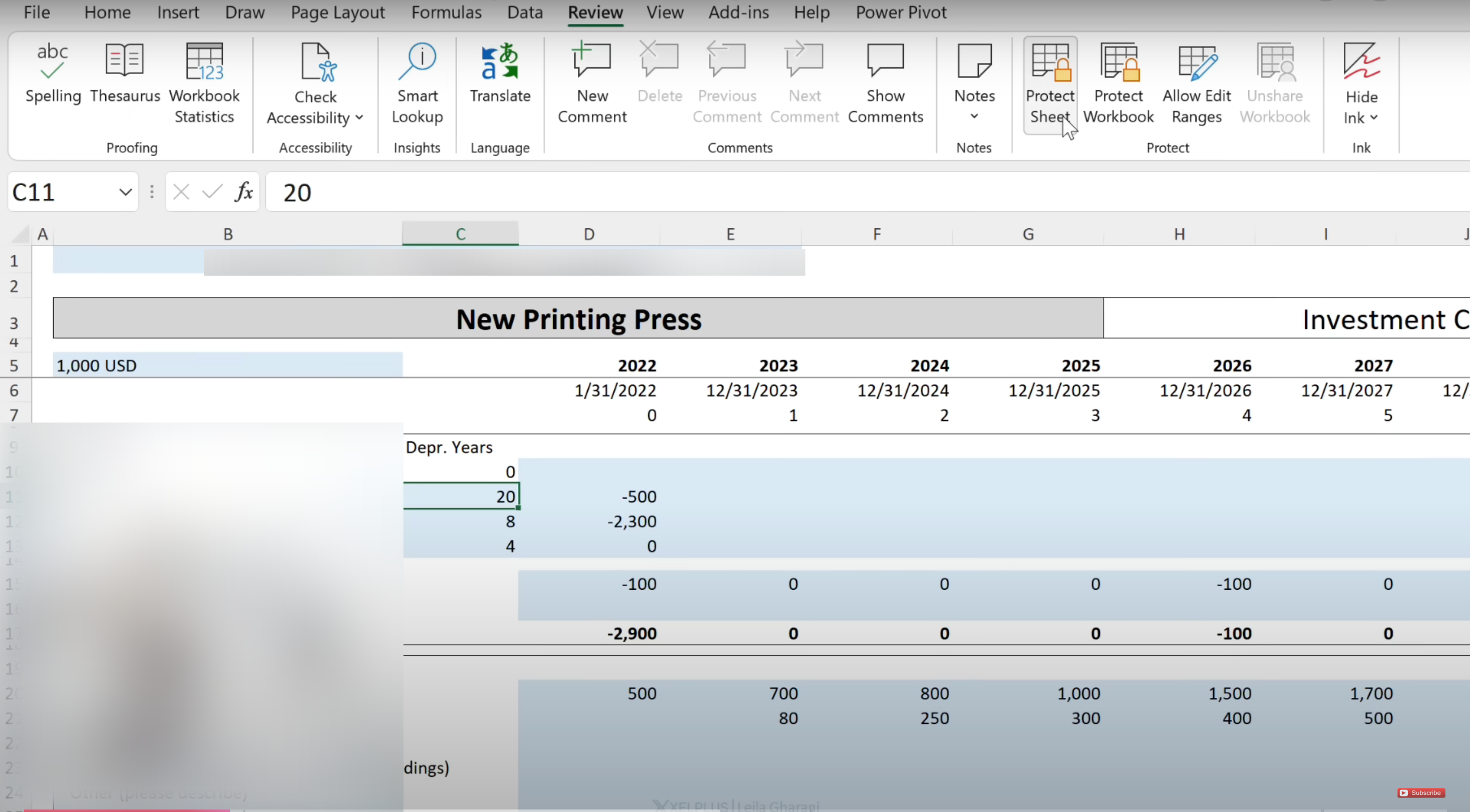The width and height of the screenshot is (1470, 812).
Task: Expand the Notes dropdown
Action: tap(974, 117)
